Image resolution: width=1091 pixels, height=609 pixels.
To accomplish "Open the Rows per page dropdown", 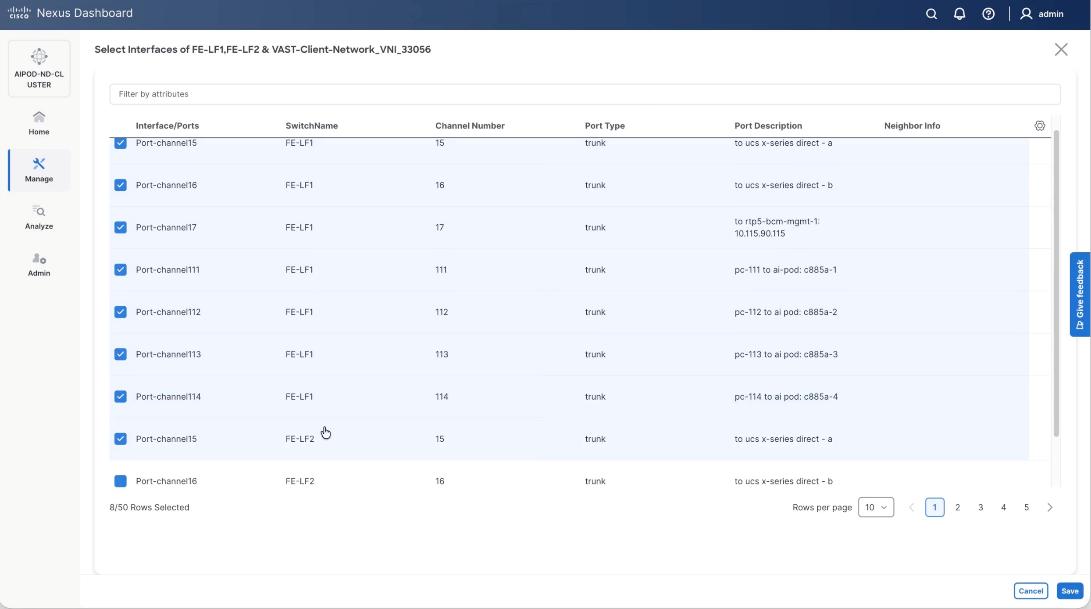I will click(x=875, y=507).
